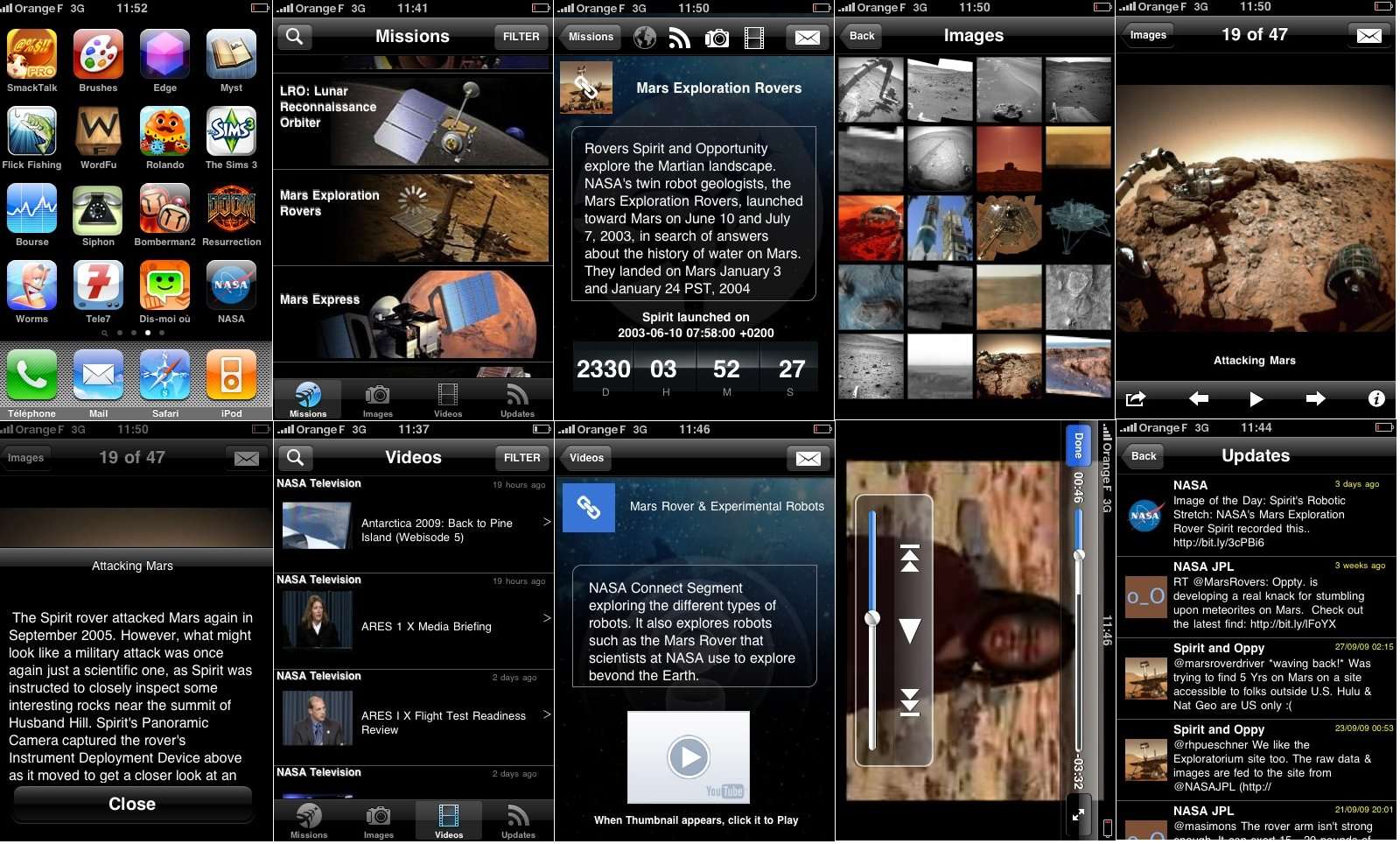Switch to Images tab on Videos screen
Image resolution: width=1400 pixels, height=844 pixels.
click(378, 821)
